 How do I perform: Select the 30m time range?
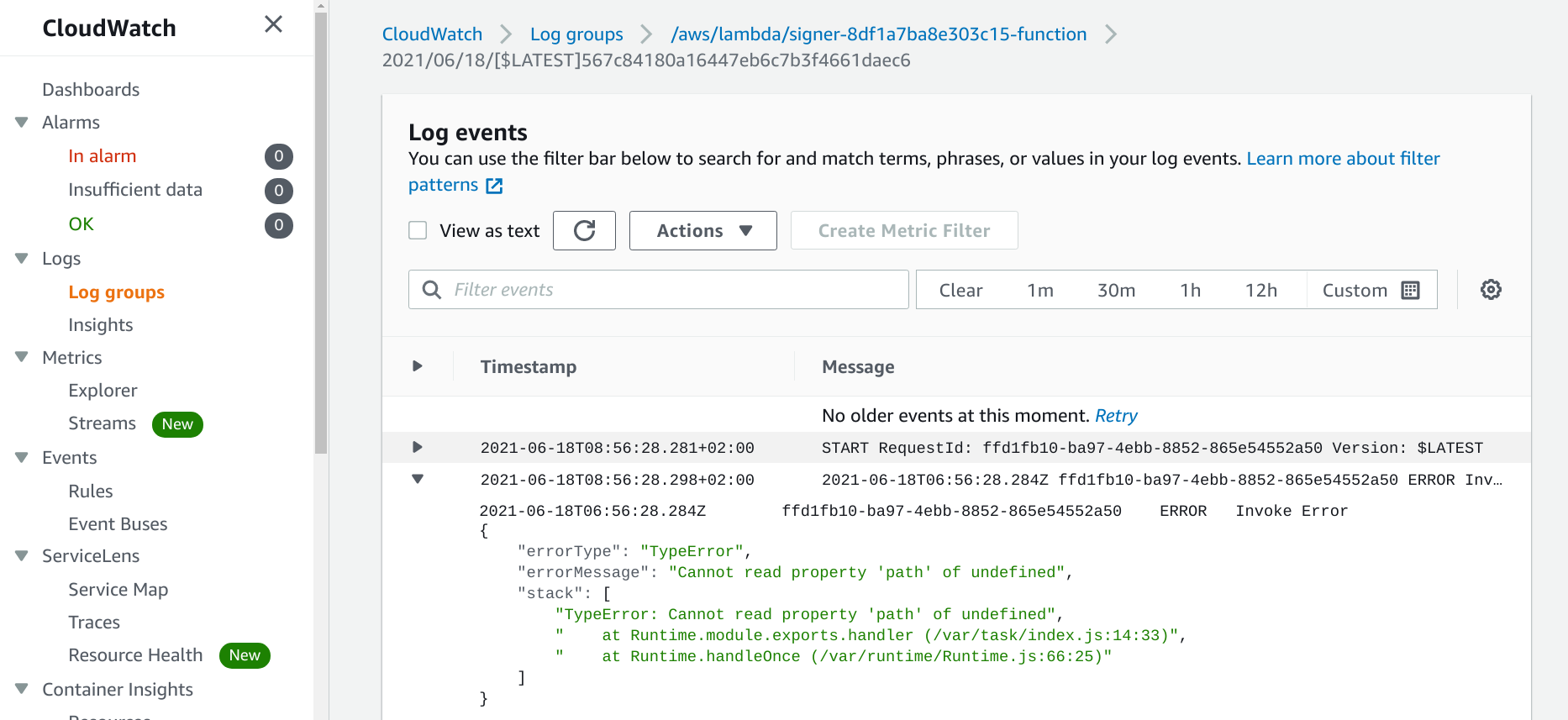(x=1116, y=290)
